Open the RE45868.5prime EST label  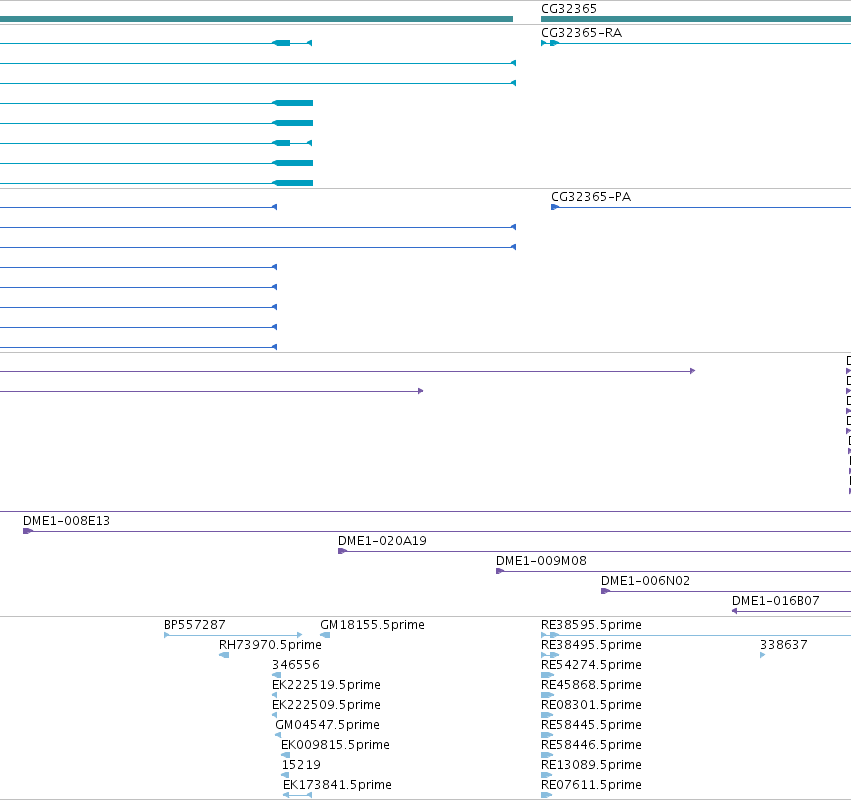[591, 685]
